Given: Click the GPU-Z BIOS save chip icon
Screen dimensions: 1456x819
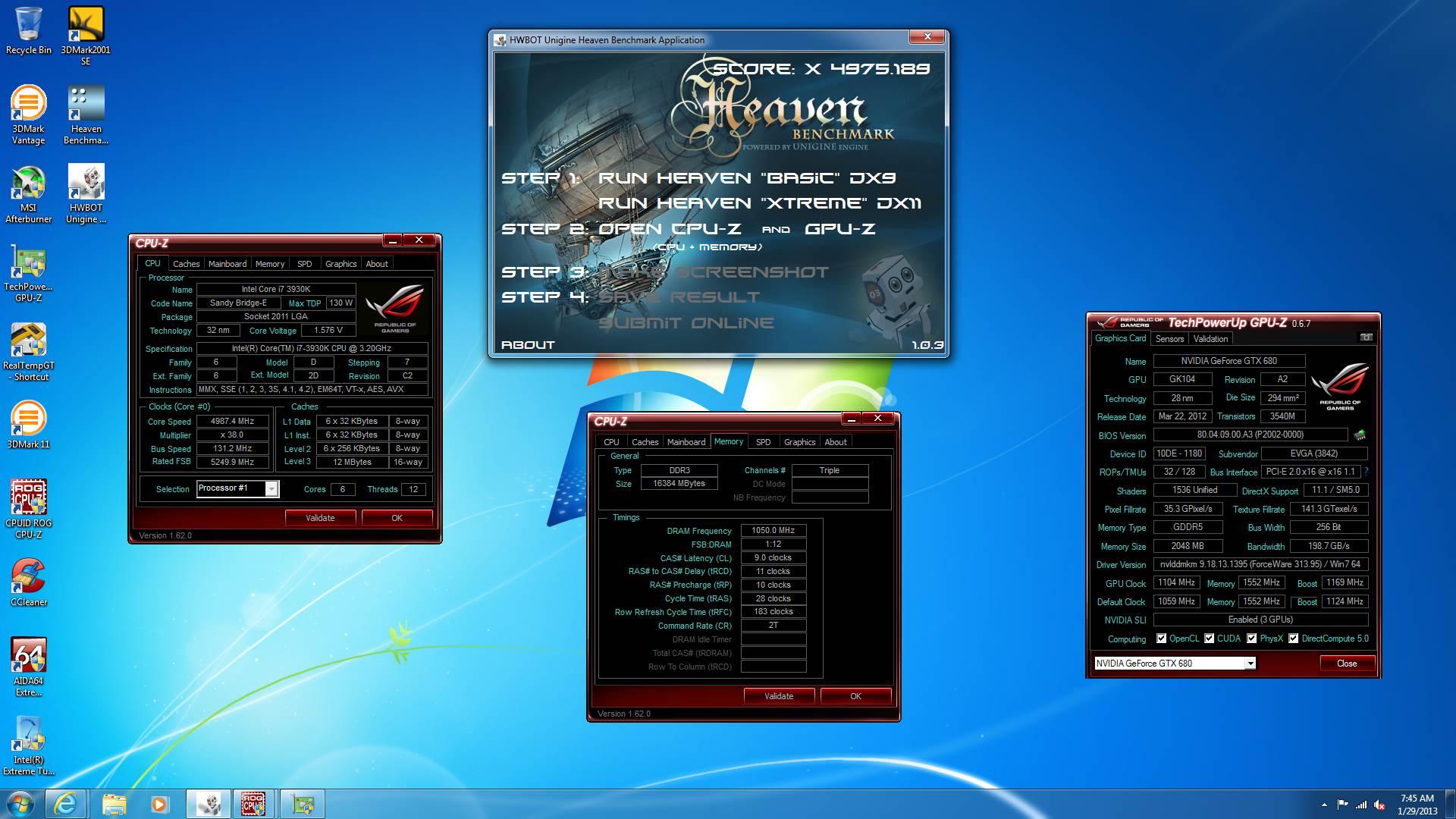Looking at the screenshot, I should click(1360, 435).
